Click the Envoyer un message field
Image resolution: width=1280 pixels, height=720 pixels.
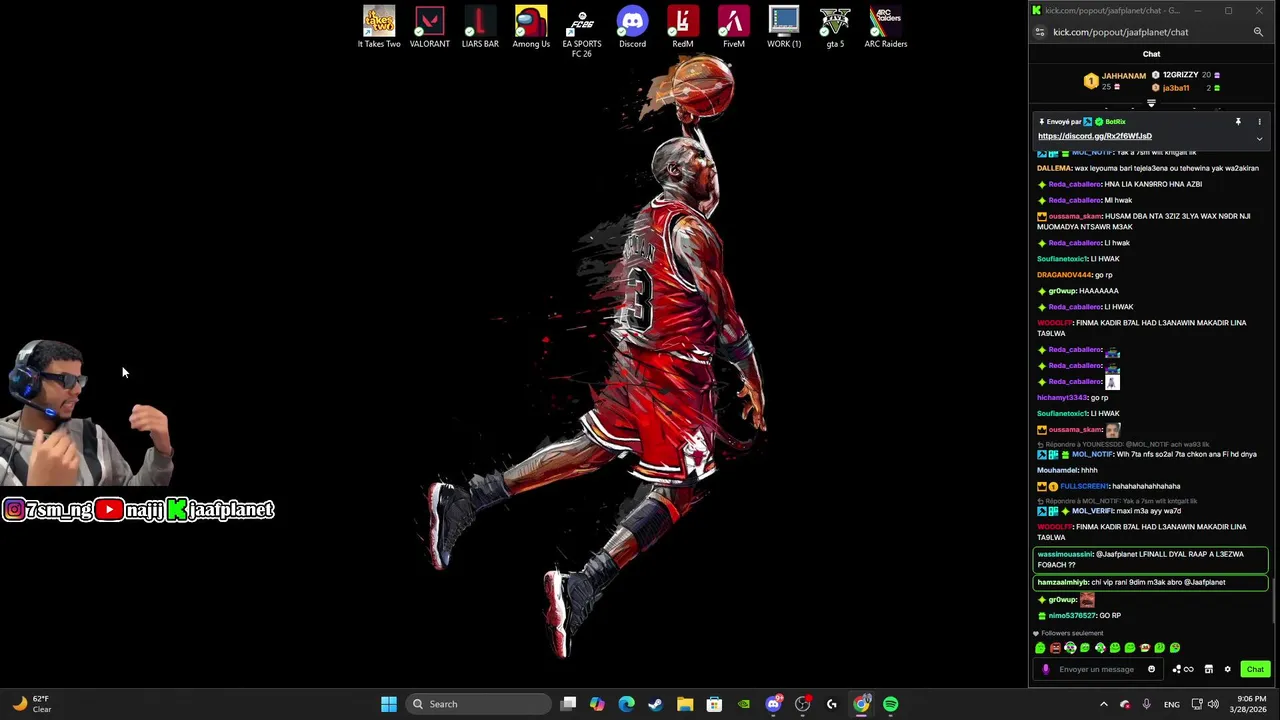pyautogui.click(x=1098, y=669)
